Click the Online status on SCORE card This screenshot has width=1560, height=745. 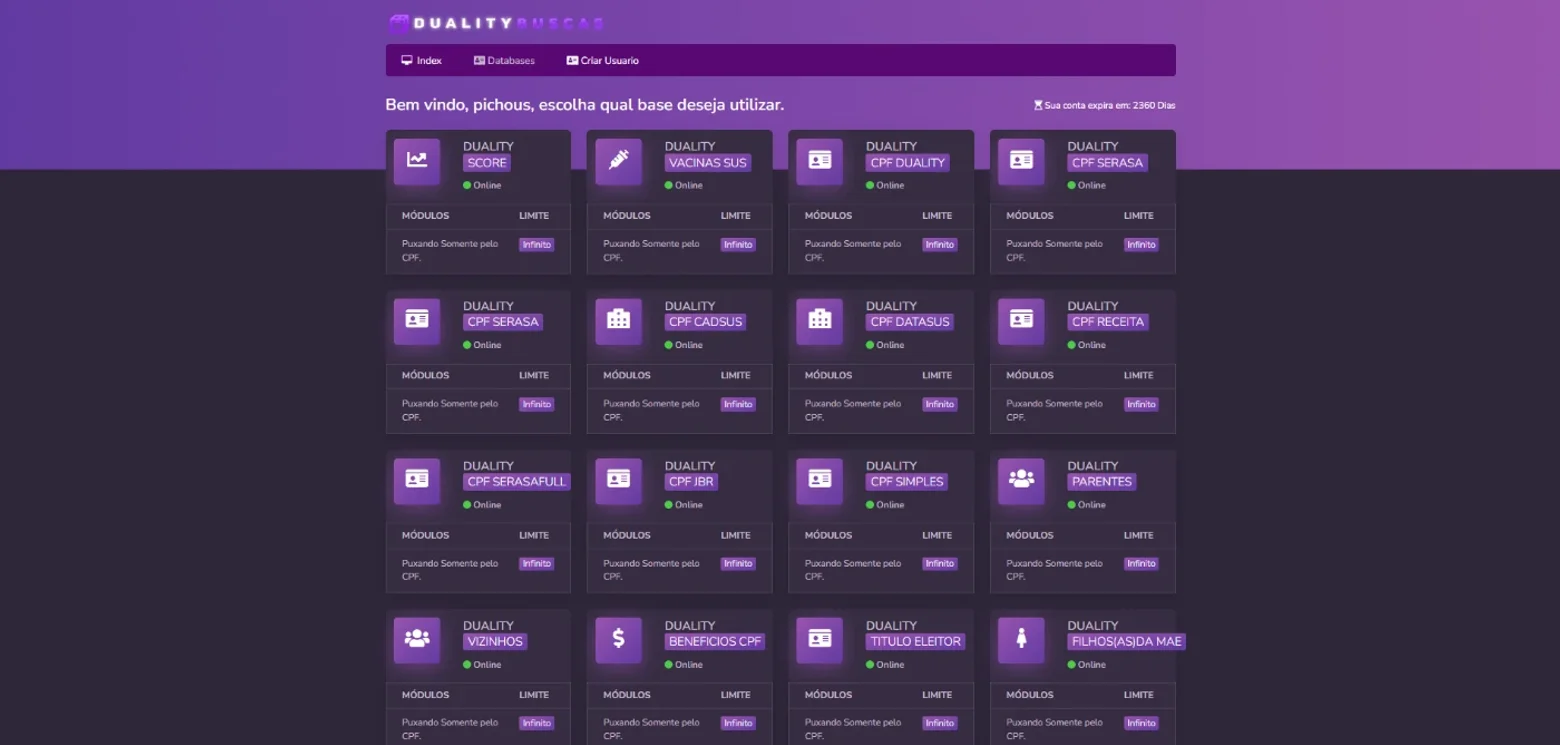[x=482, y=186]
